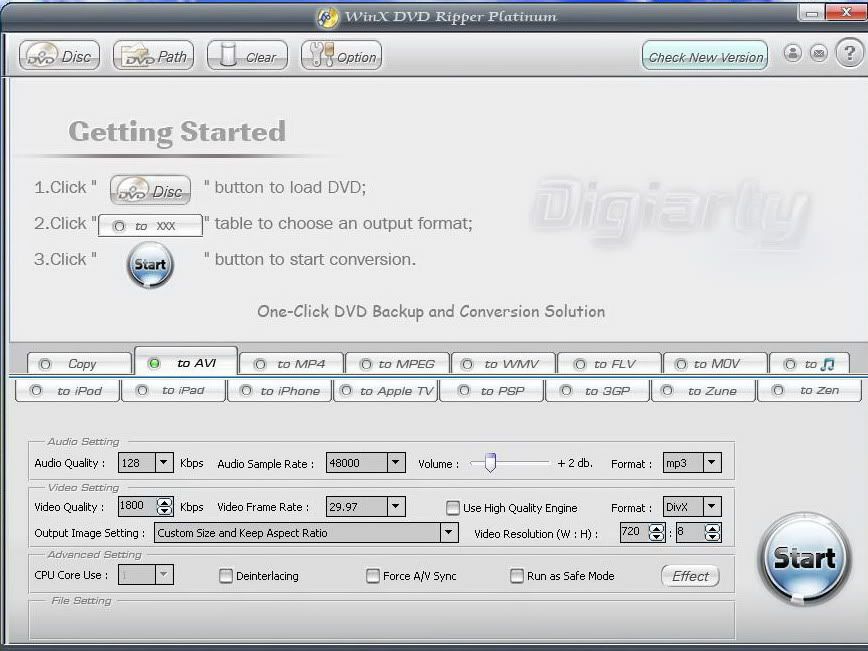Click the DVD Disc toolbar button
This screenshot has width=868, height=651.
tap(59, 56)
